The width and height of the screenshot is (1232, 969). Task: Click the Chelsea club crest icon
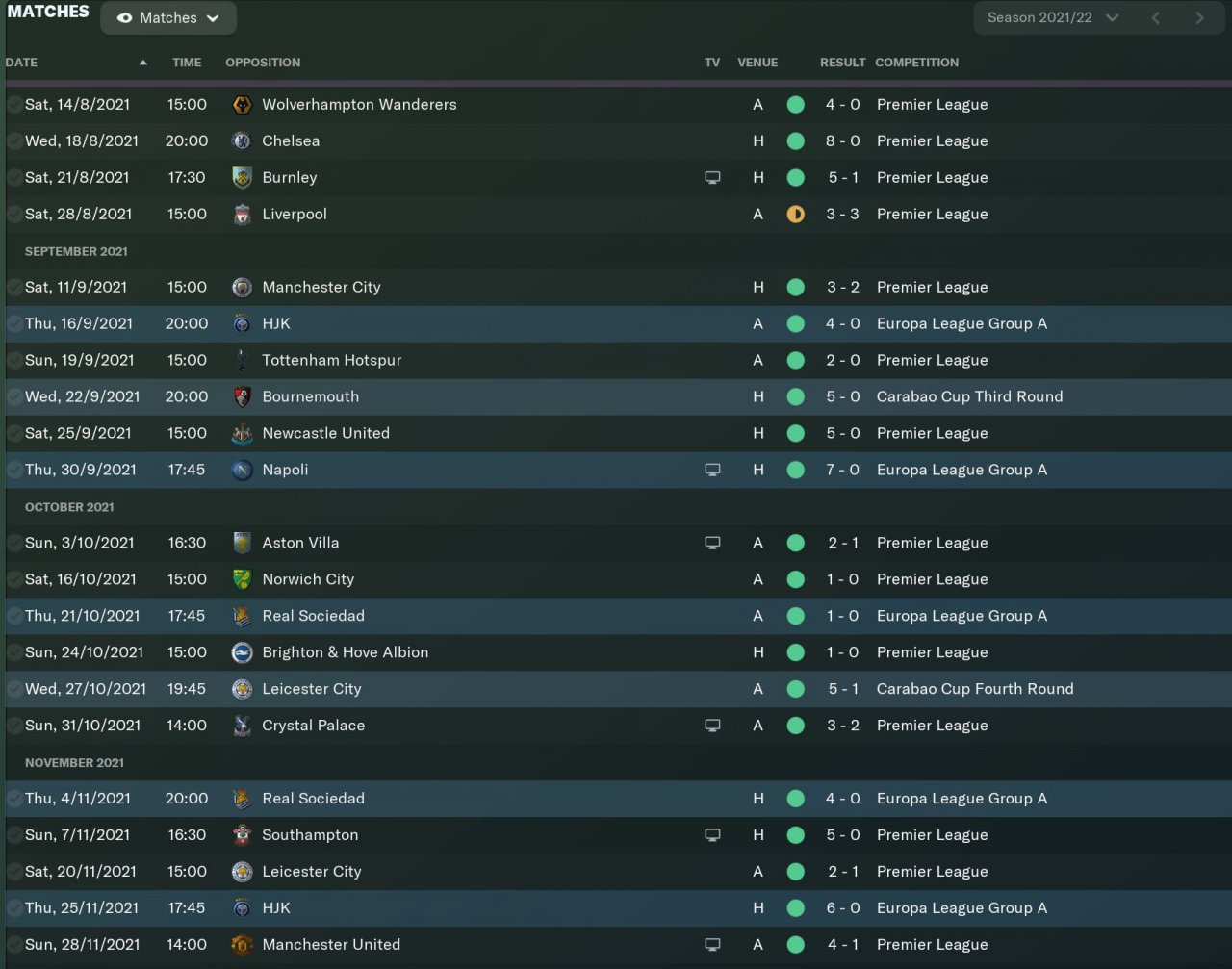tap(243, 141)
